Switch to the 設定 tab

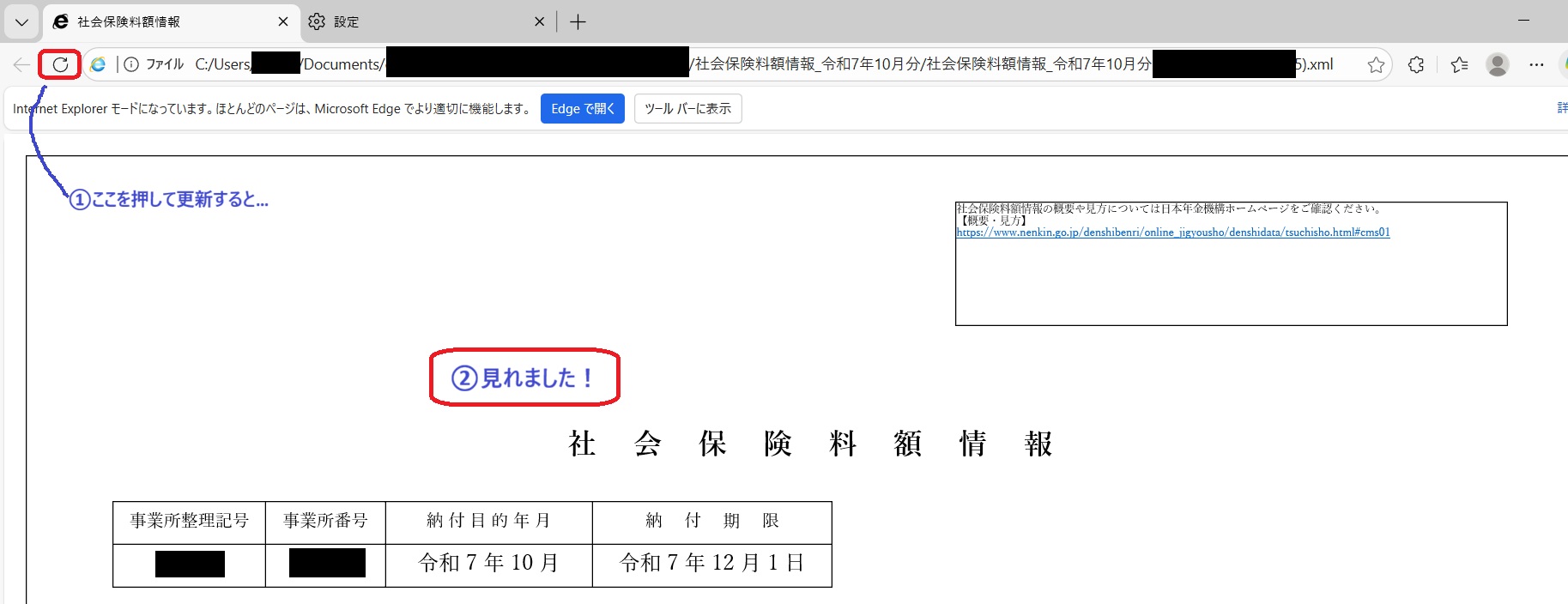tap(412, 22)
